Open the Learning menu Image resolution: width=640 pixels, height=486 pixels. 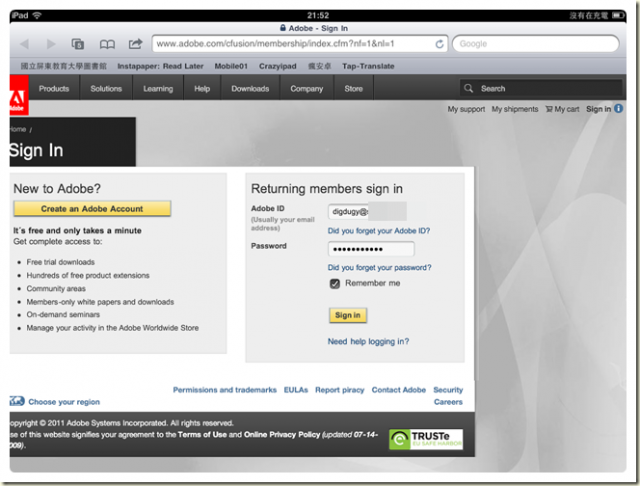pos(158,89)
